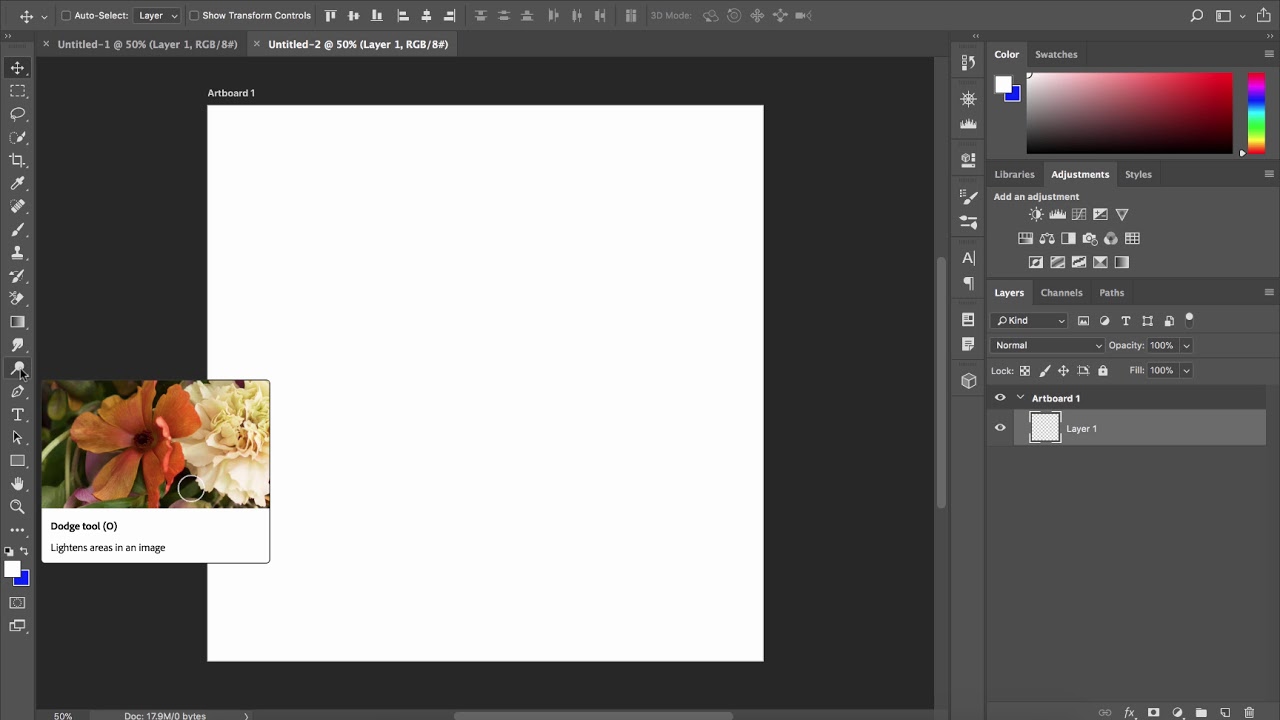Open the Move tool preset dropdown arrow

point(44,17)
